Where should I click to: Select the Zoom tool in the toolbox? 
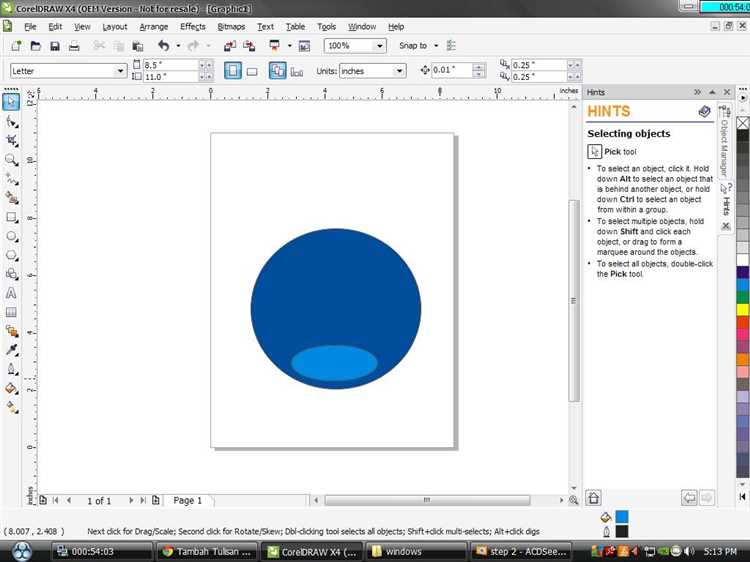pyautogui.click(x=12, y=160)
